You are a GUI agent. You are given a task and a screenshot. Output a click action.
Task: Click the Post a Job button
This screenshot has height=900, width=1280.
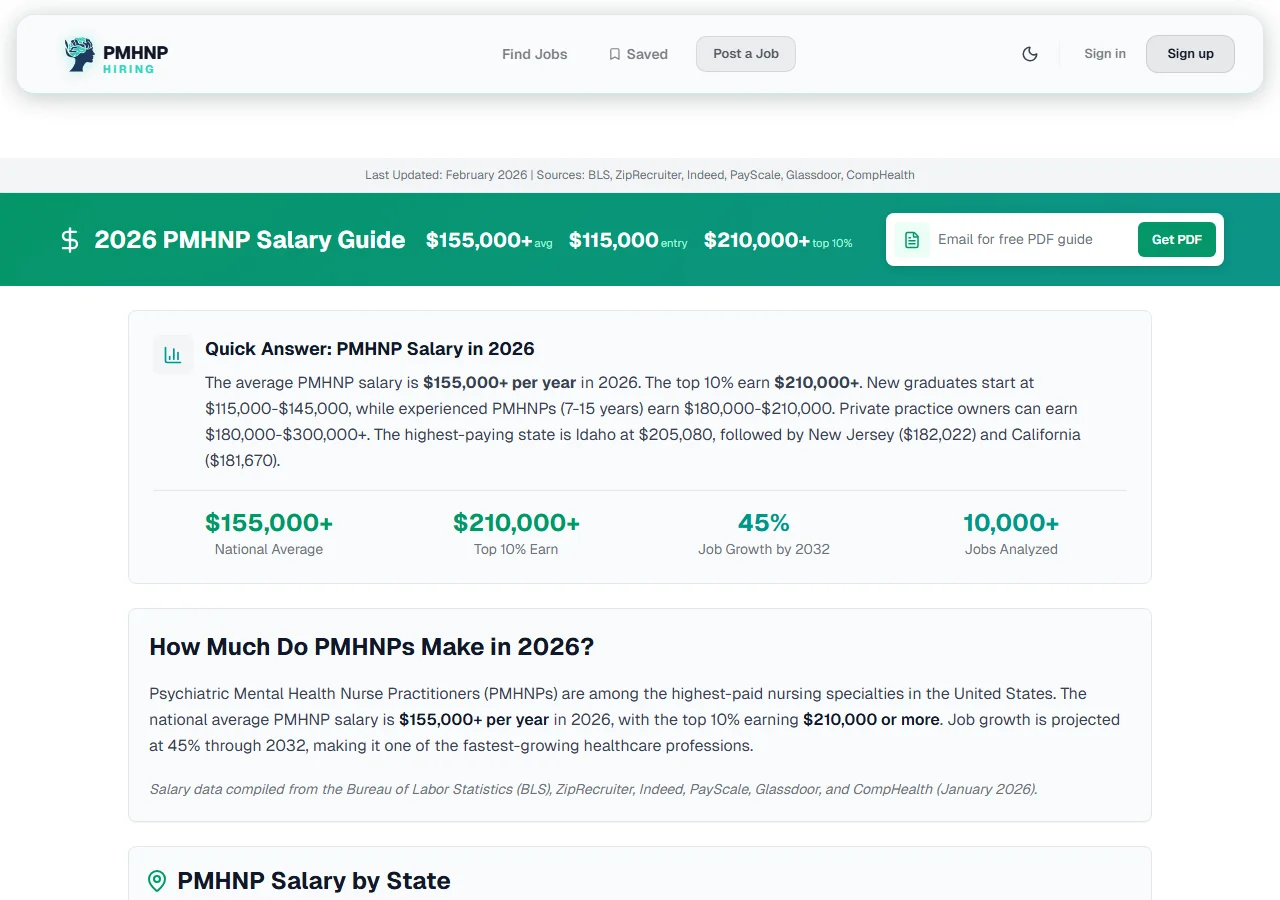tap(746, 54)
